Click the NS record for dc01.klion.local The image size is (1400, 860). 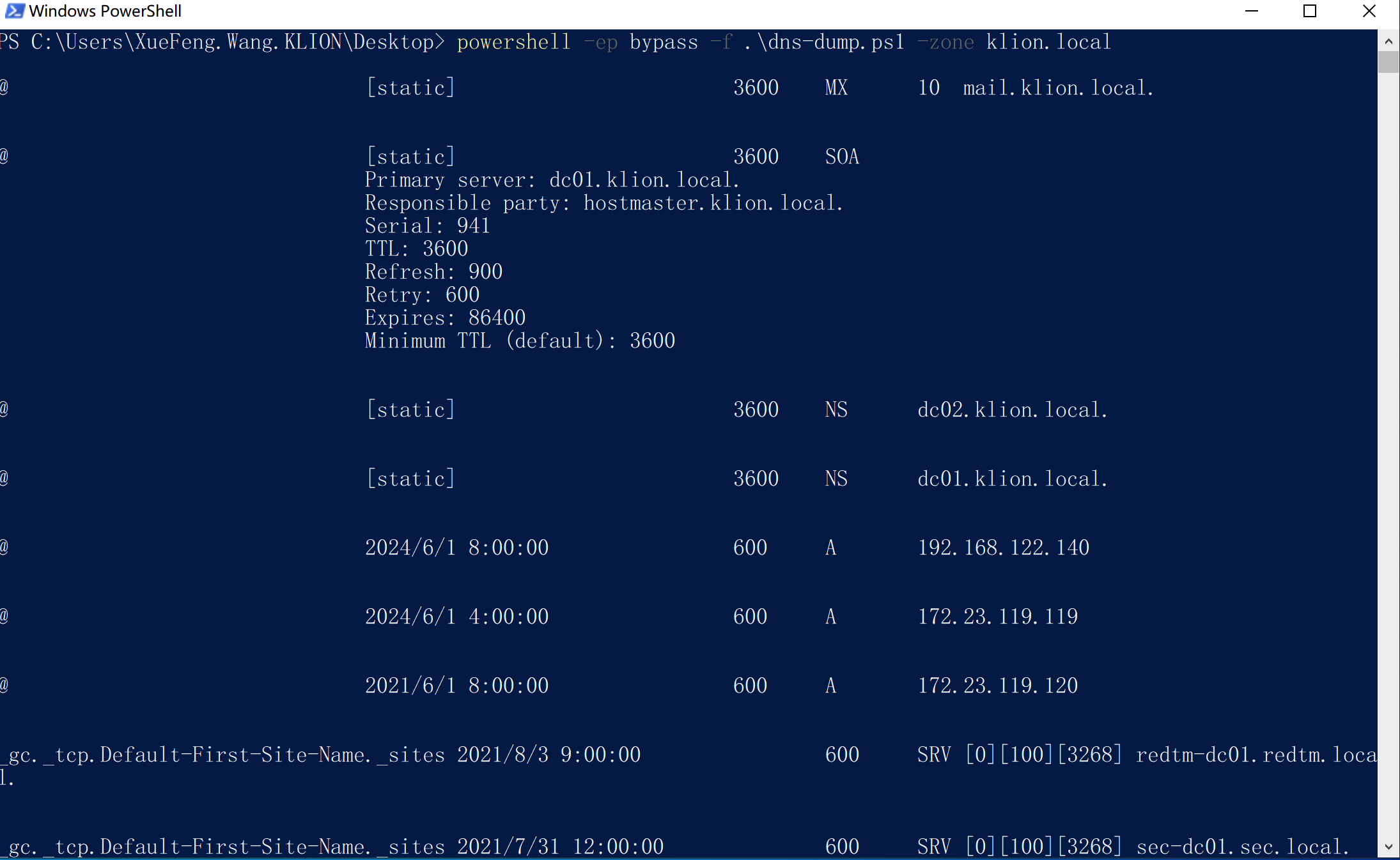pos(1012,478)
